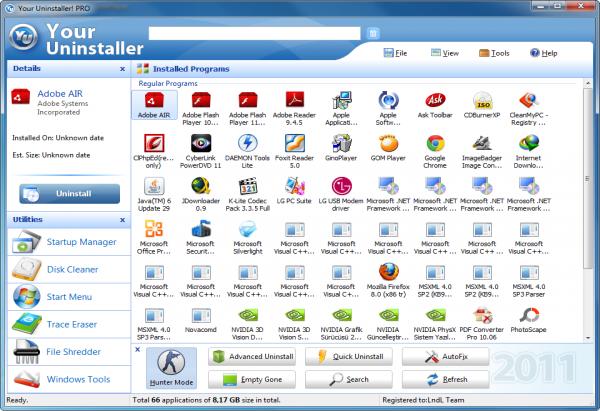Open the Tools menu
The width and height of the screenshot is (600, 411).
click(x=494, y=53)
